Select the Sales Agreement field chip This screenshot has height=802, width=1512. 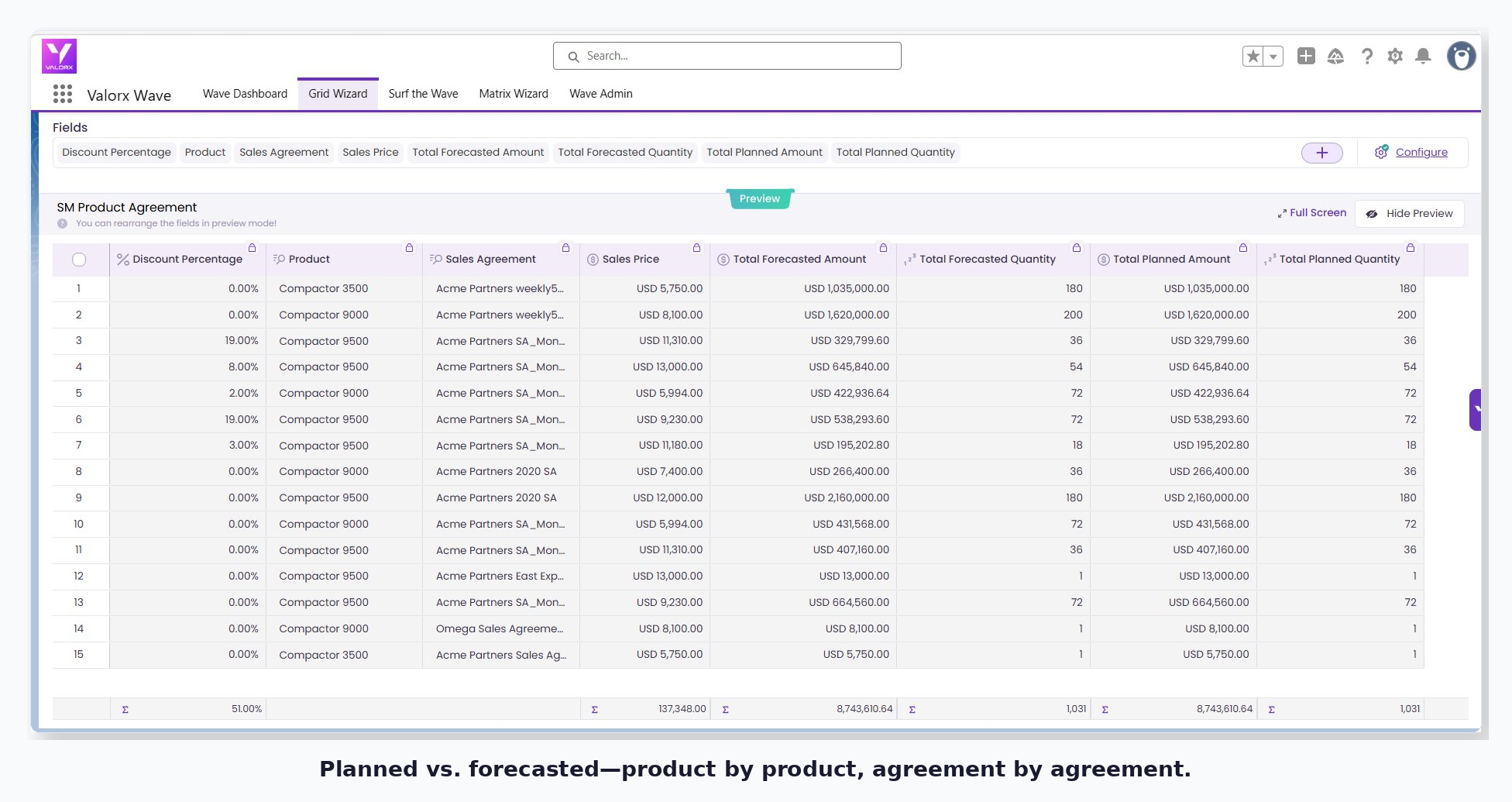coord(284,153)
